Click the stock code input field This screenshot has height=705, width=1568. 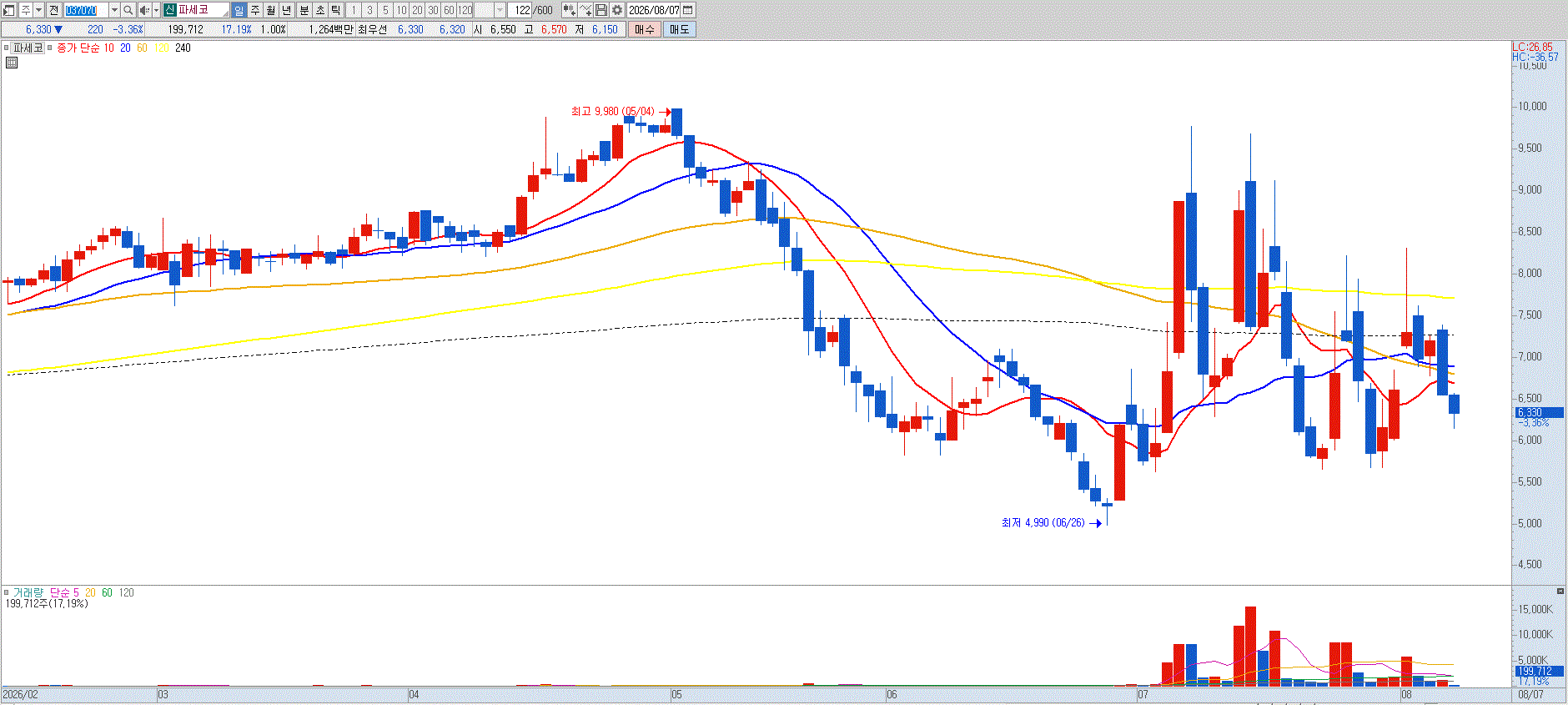point(87,10)
